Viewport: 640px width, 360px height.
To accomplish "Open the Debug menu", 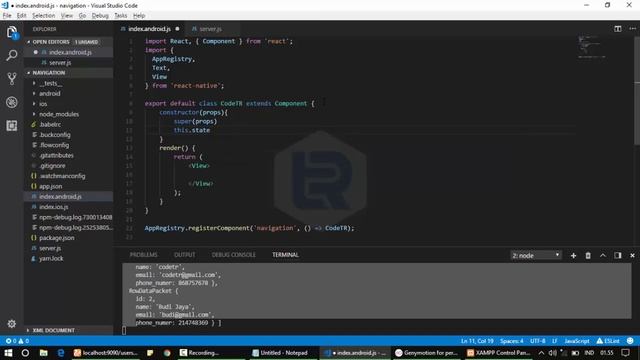I will (x=100, y=16).
